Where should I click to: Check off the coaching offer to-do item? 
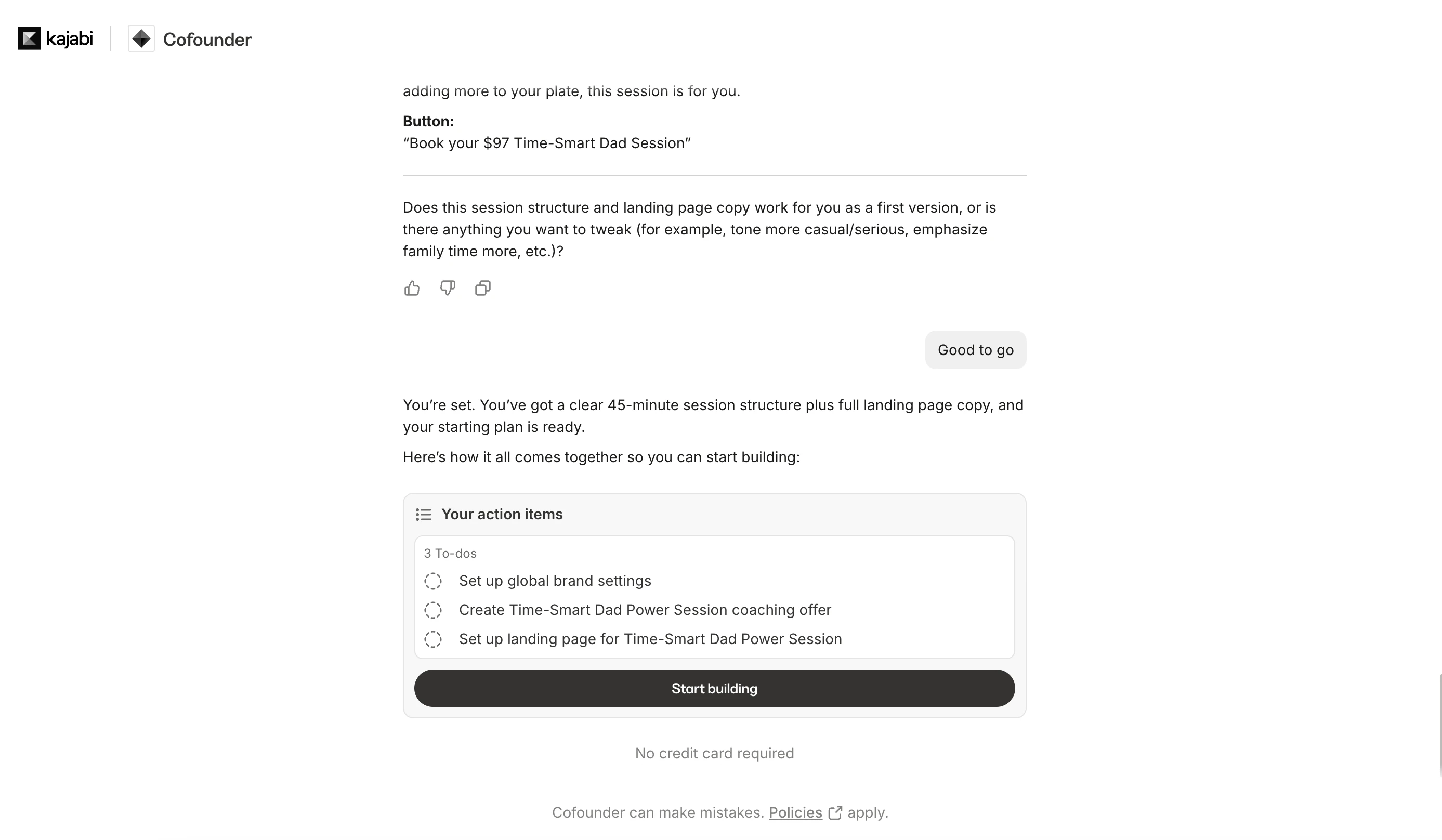pos(433,610)
